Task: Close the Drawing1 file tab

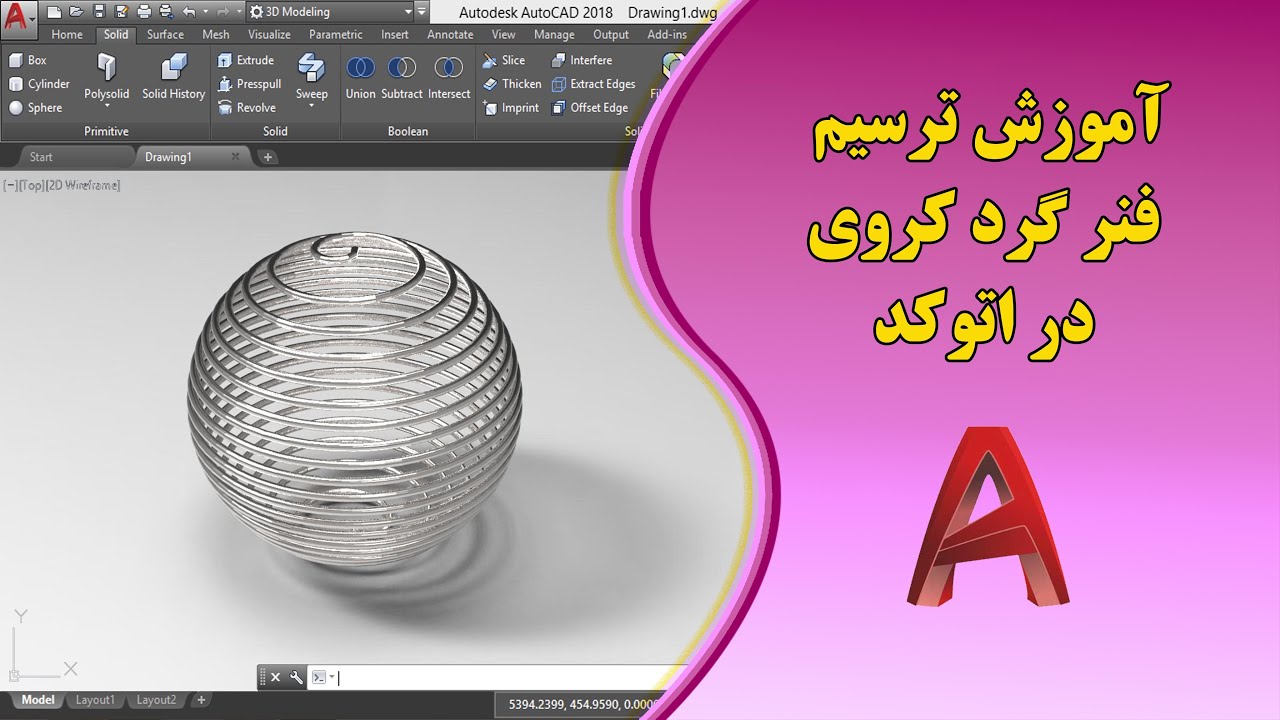Action: tap(236, 157)
